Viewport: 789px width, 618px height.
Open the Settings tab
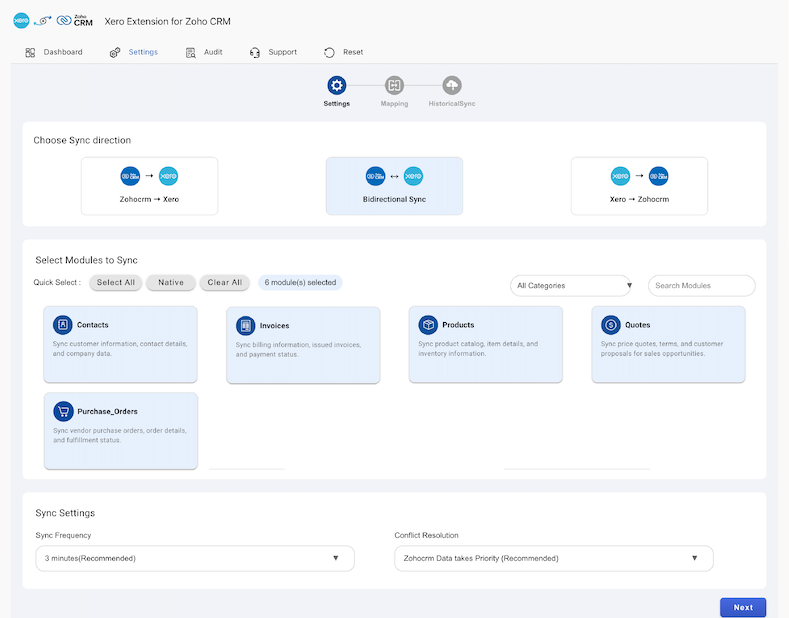point(134,52)
